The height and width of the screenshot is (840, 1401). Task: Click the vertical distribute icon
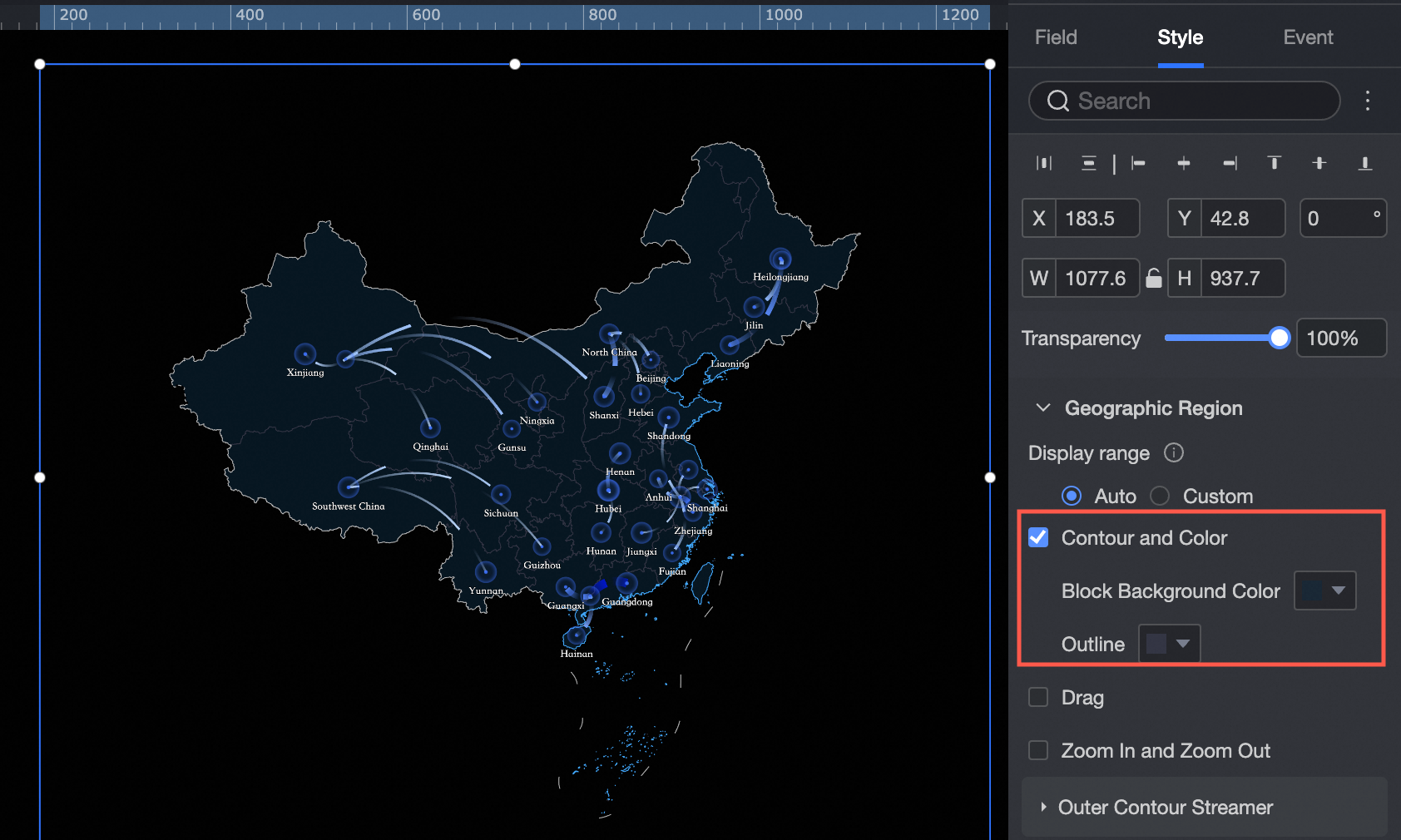pyautogui.click(x=1088, y=163)
